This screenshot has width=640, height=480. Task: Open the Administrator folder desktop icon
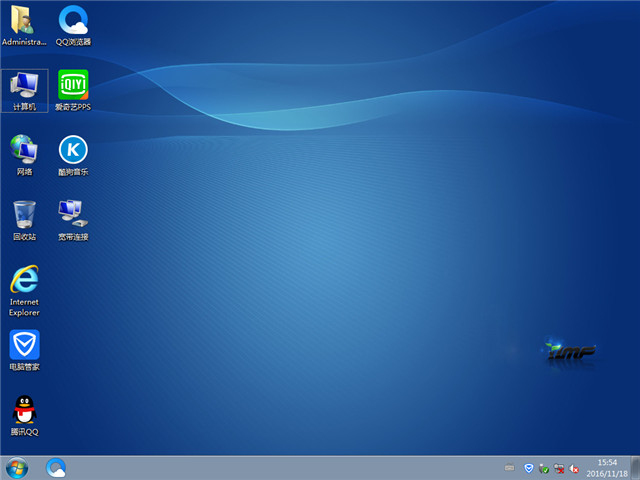pos(24,25)
